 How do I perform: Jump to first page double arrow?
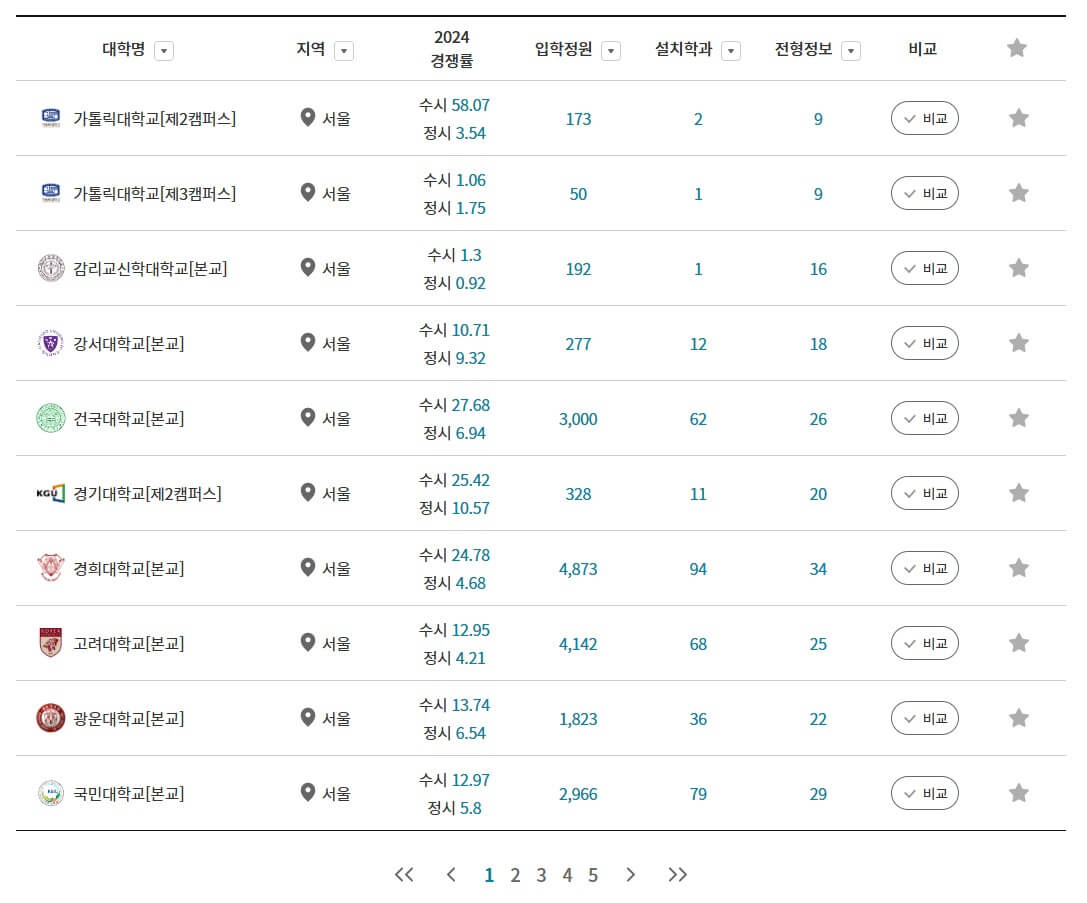coord(404,875)
